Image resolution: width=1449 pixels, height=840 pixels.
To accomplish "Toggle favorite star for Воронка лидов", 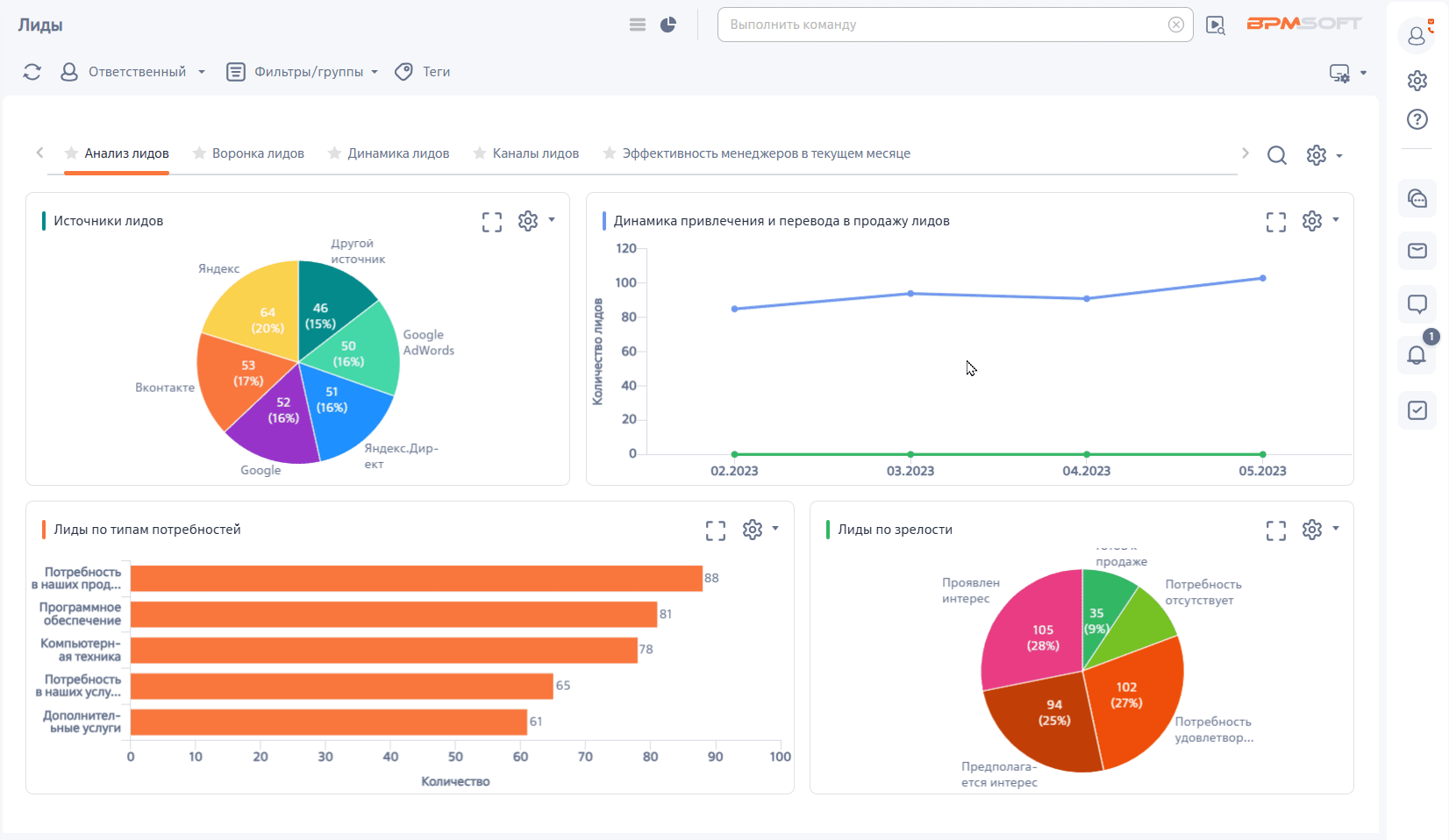I will (200, 153).
